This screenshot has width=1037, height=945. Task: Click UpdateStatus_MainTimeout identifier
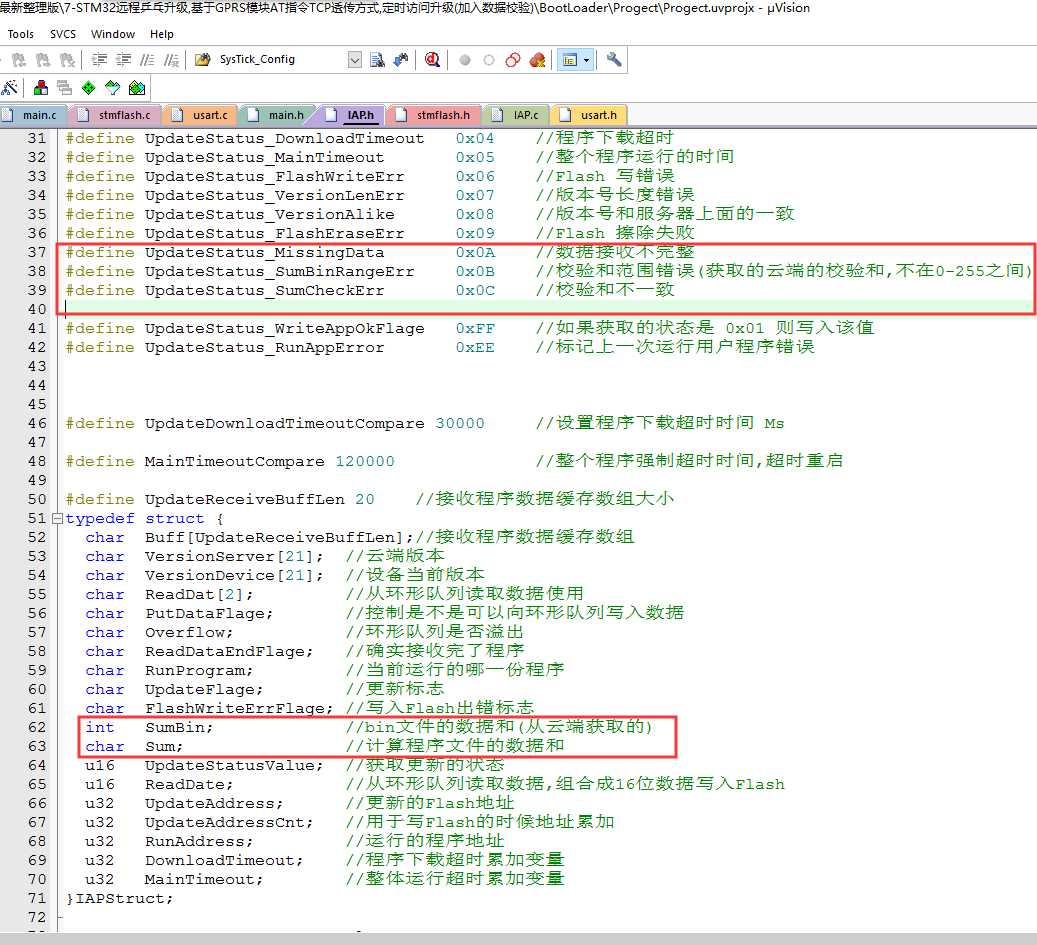click(x=265, y=157)
